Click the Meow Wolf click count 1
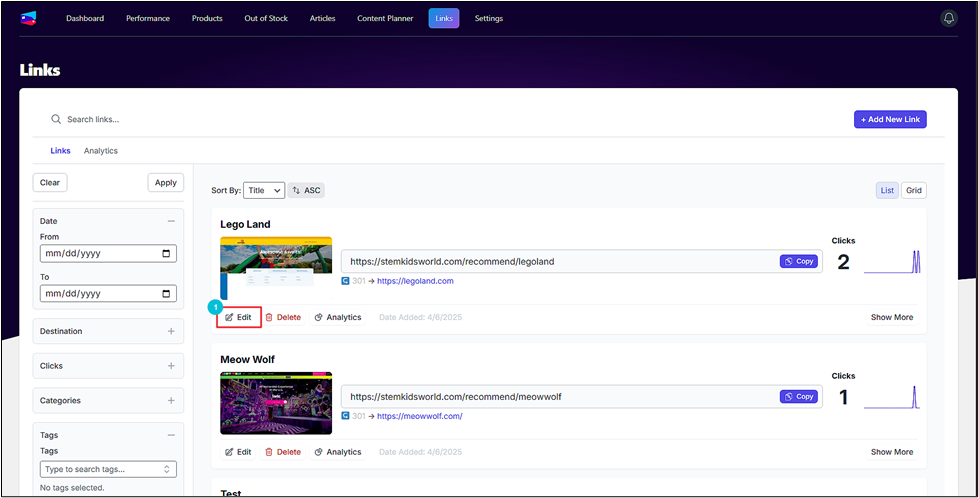 pos(844,398)
